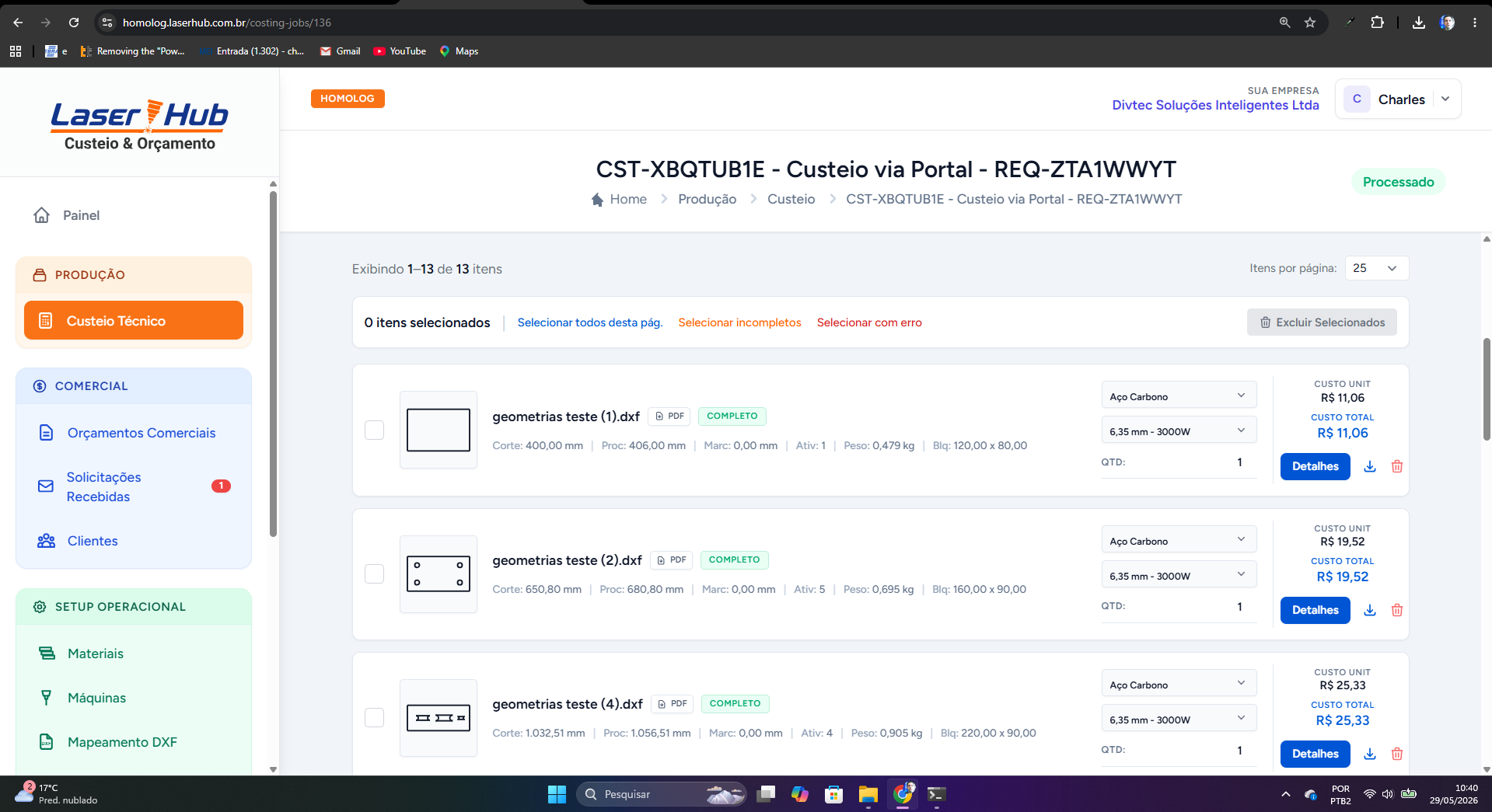Delete the geometrias teste (4).dxf item
1492x812 pixels.
1397,754
